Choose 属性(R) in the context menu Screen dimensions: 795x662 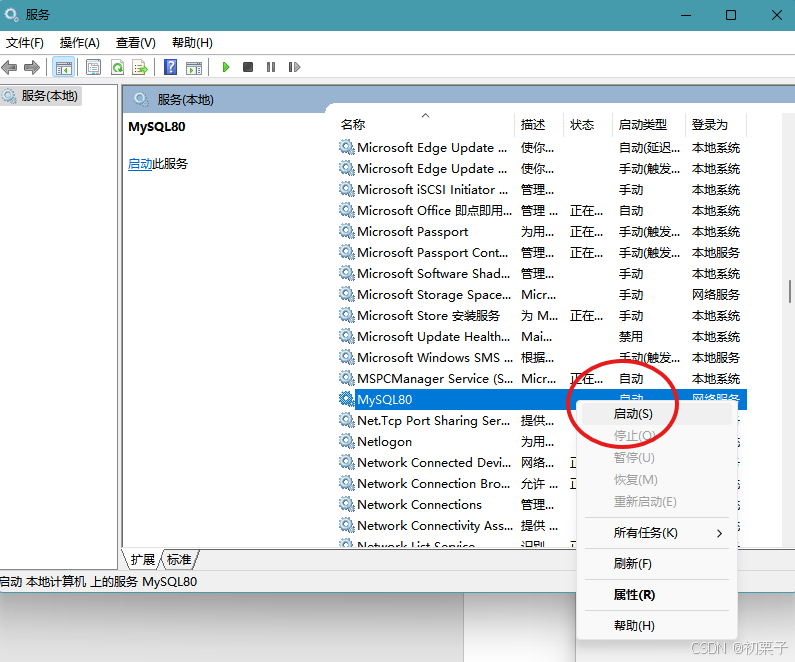pos(656,595)
